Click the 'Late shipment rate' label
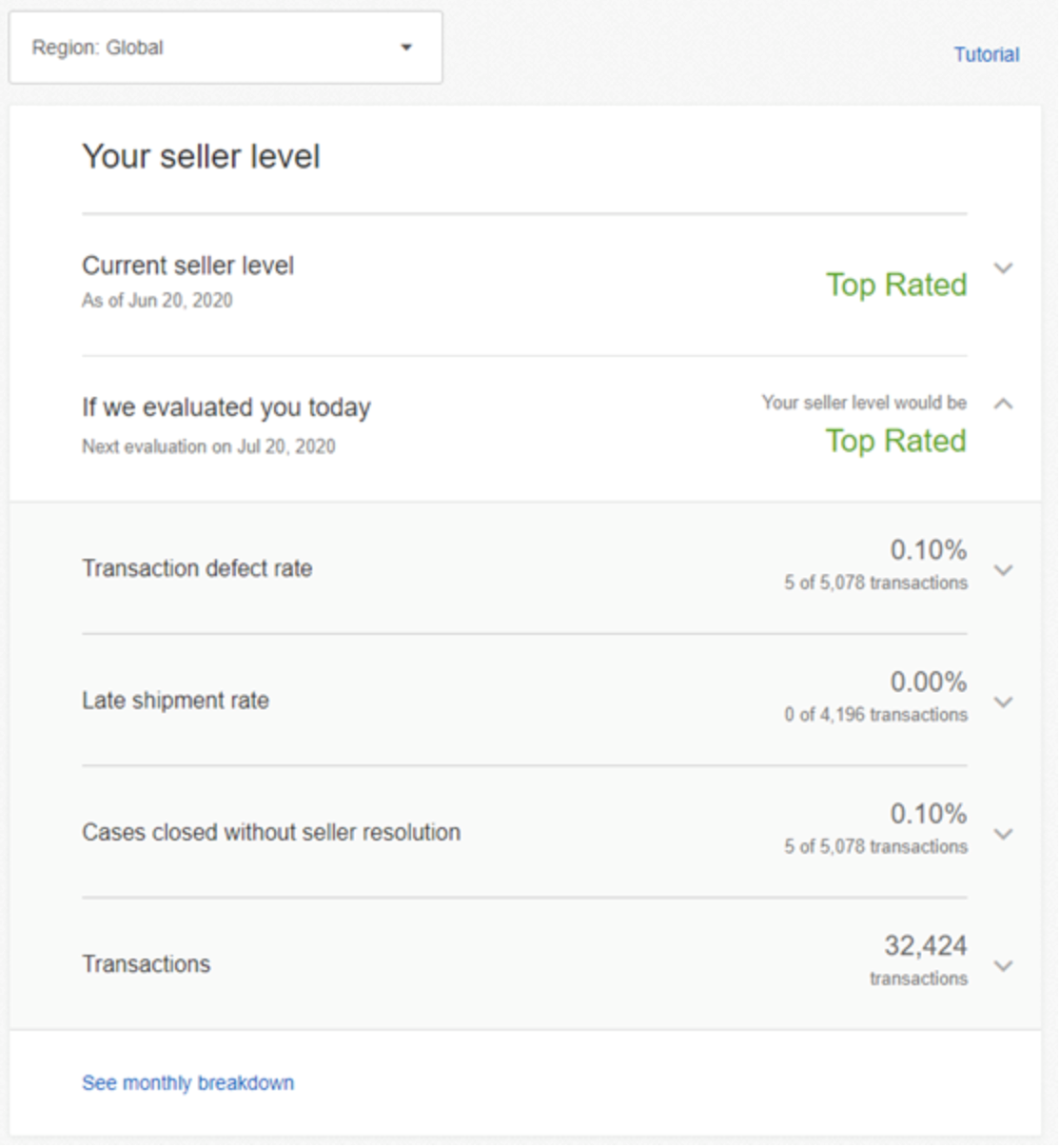Viewport: 1060px width, 1148px height. 175,701
